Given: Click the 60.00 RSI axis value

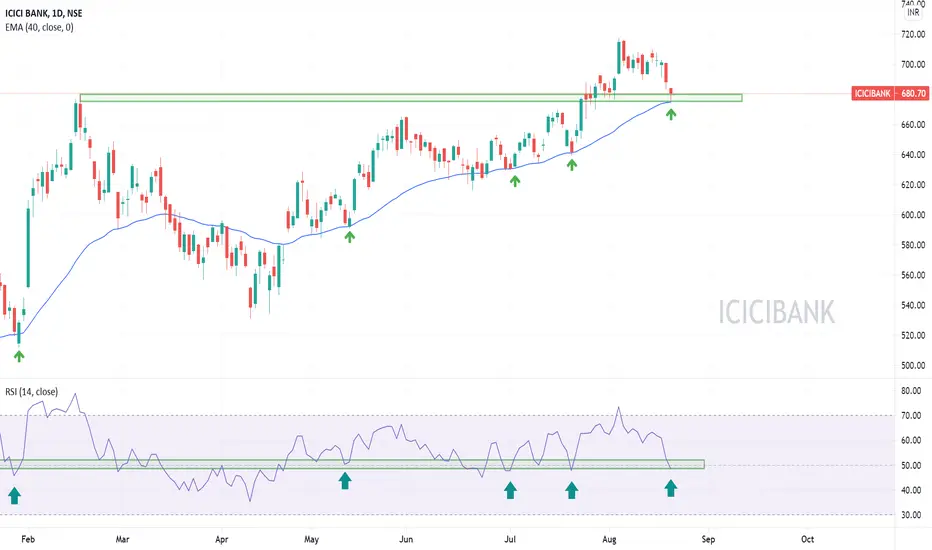Looking at the screenshot, I should 911,441.
